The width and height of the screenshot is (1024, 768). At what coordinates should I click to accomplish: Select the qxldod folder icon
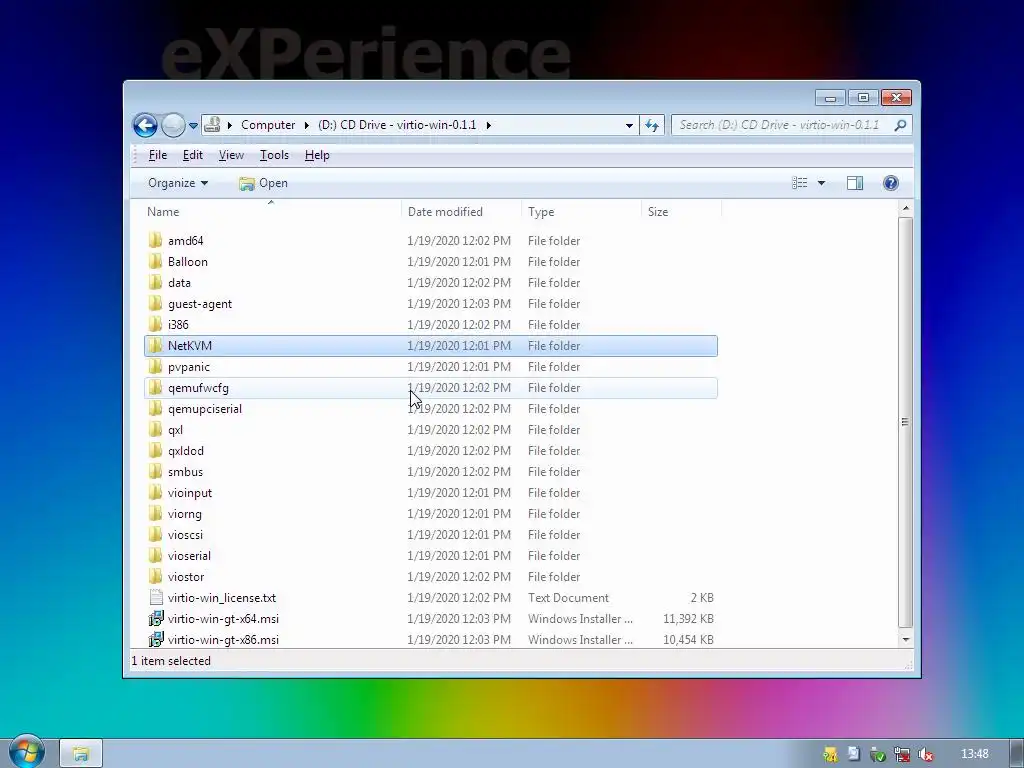(x=155, y=451)
